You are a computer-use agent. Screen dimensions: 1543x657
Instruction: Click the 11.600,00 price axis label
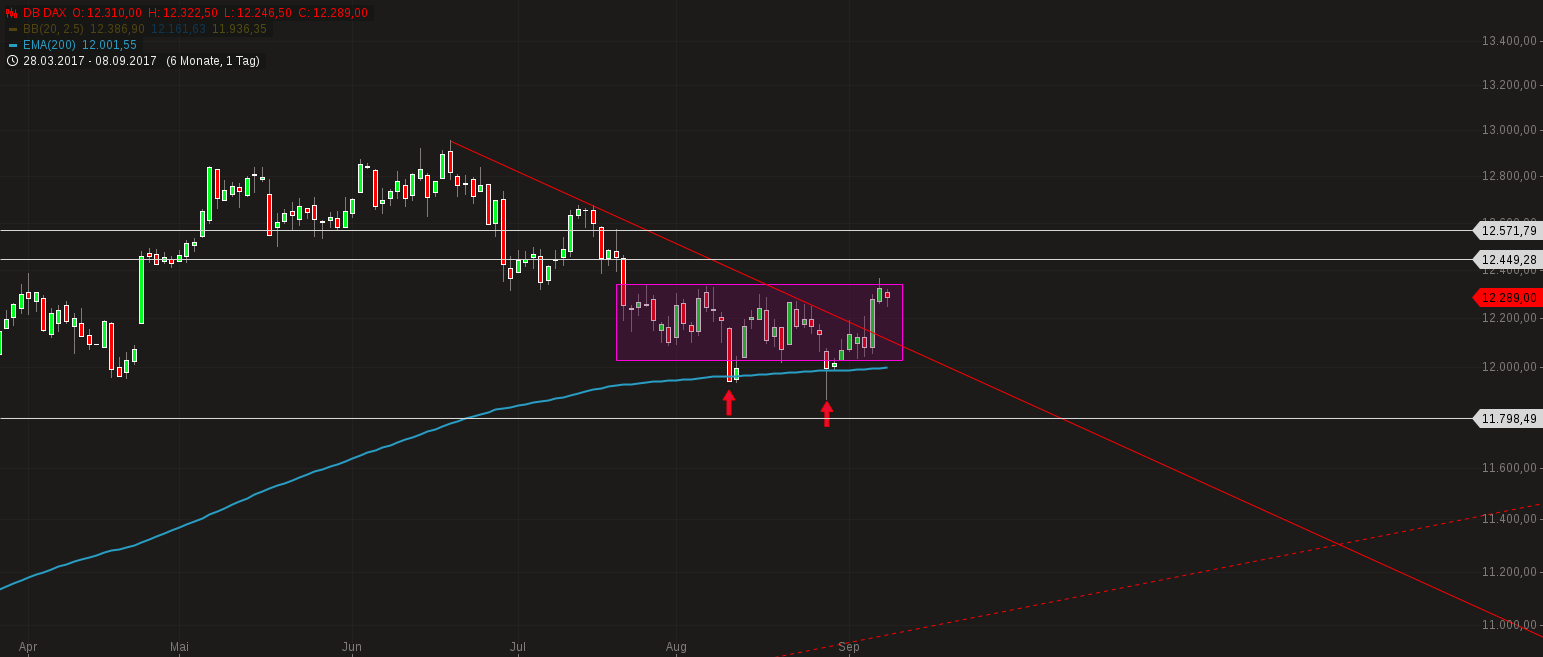pos(1508,468)
